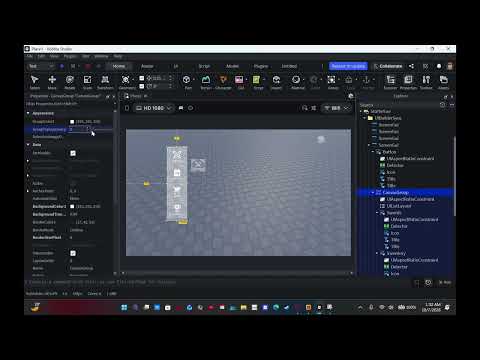Select the Select tool in the toolbar
Image resolution: width=480 pixels, height=360 pixels.
click(34, 82)
